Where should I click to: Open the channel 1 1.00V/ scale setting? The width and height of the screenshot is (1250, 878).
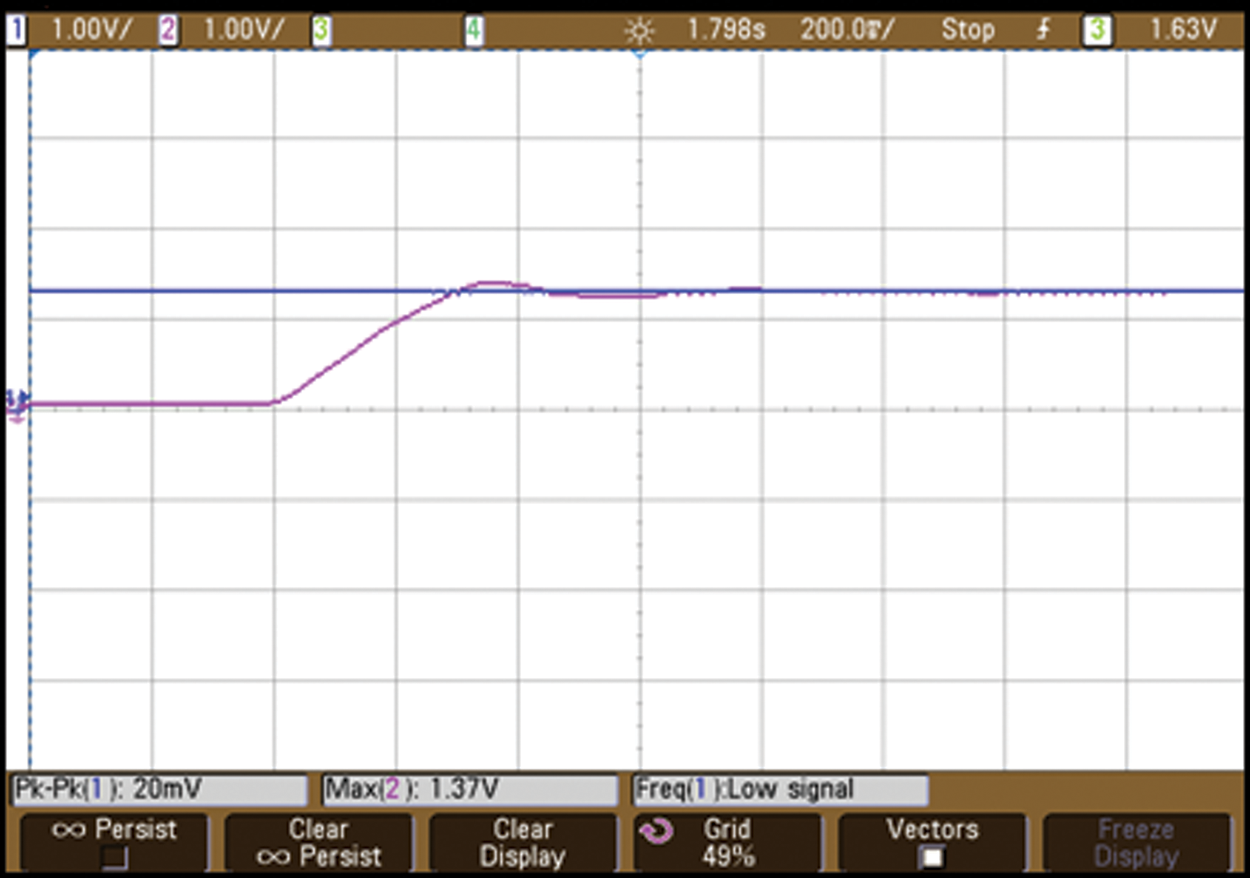point(90,30)
